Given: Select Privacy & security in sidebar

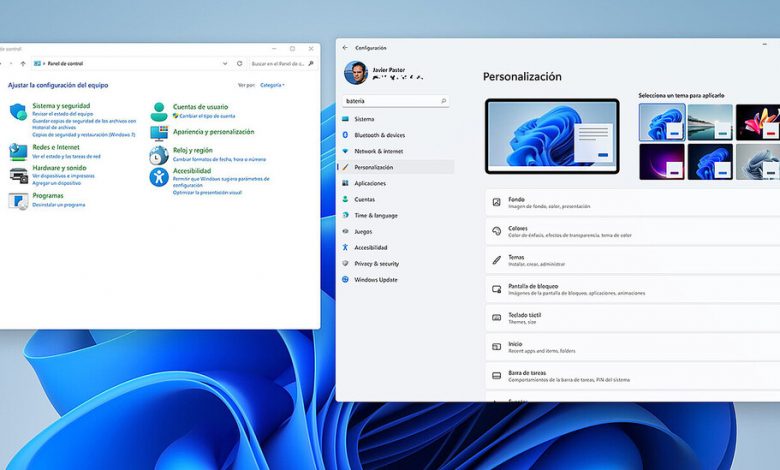Looking at the screenshot, I should pyautogui.click(x=396, y=264).
